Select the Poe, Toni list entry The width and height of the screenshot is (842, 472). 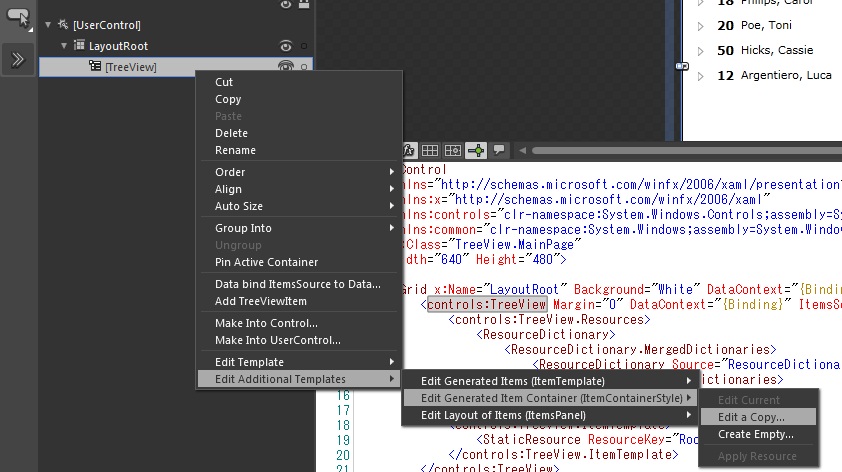click(x=766, y=25)
